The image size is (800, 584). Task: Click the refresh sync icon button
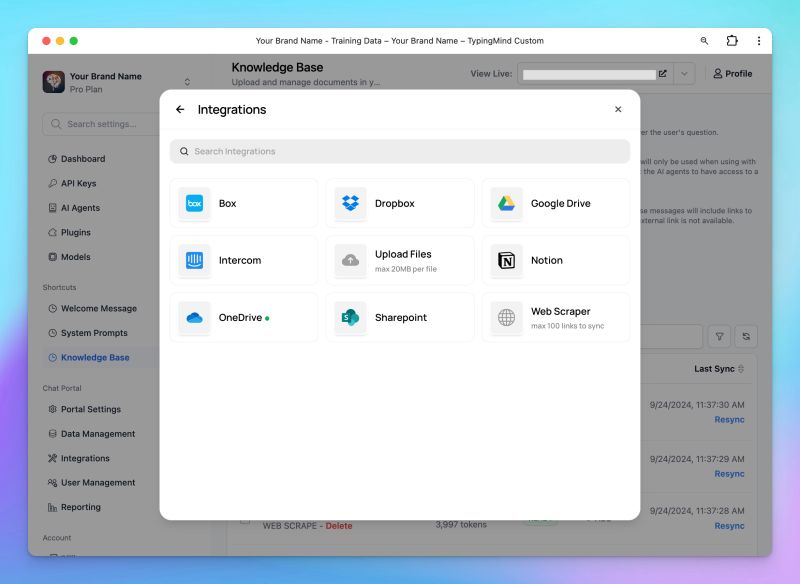(746, 337)
